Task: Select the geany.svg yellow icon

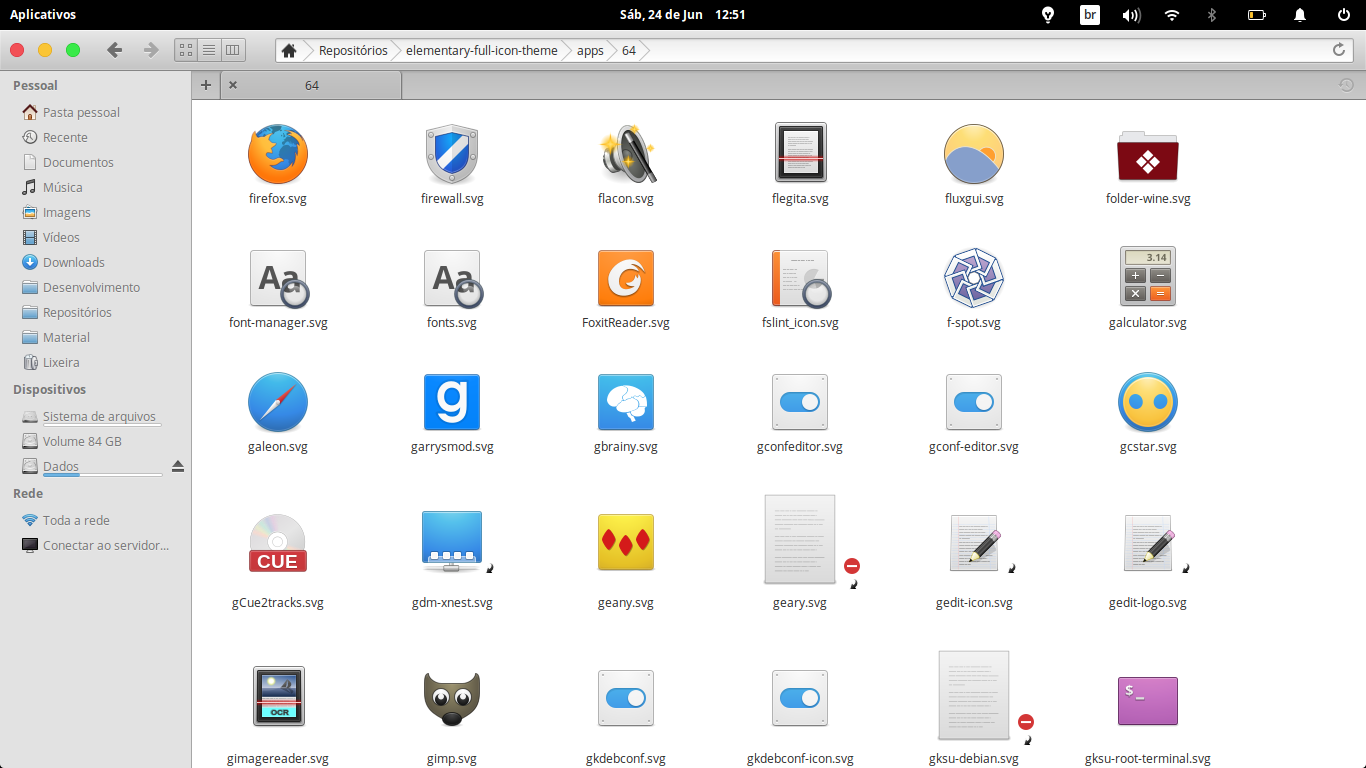Action: 626,543
